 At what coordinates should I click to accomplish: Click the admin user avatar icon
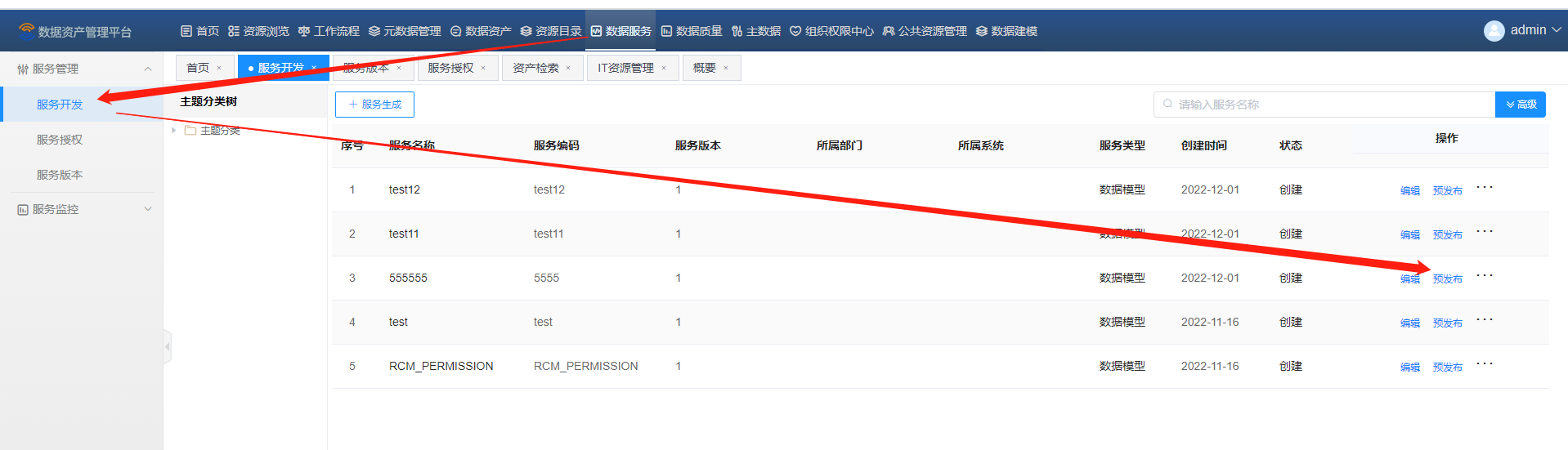(1494, 31)
